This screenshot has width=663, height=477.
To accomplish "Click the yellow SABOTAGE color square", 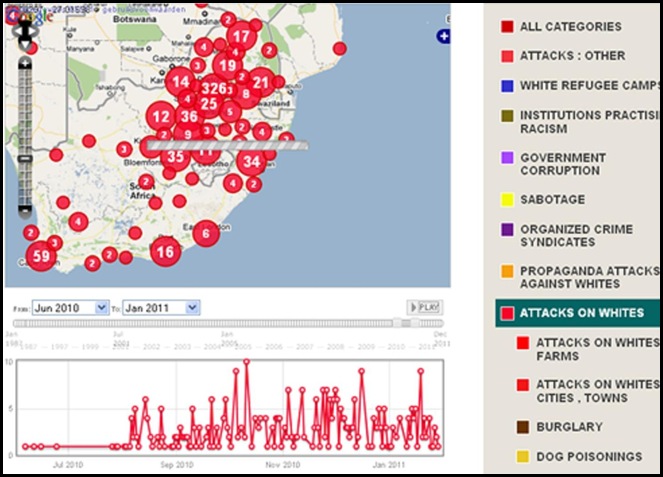I will click(508, 200).
